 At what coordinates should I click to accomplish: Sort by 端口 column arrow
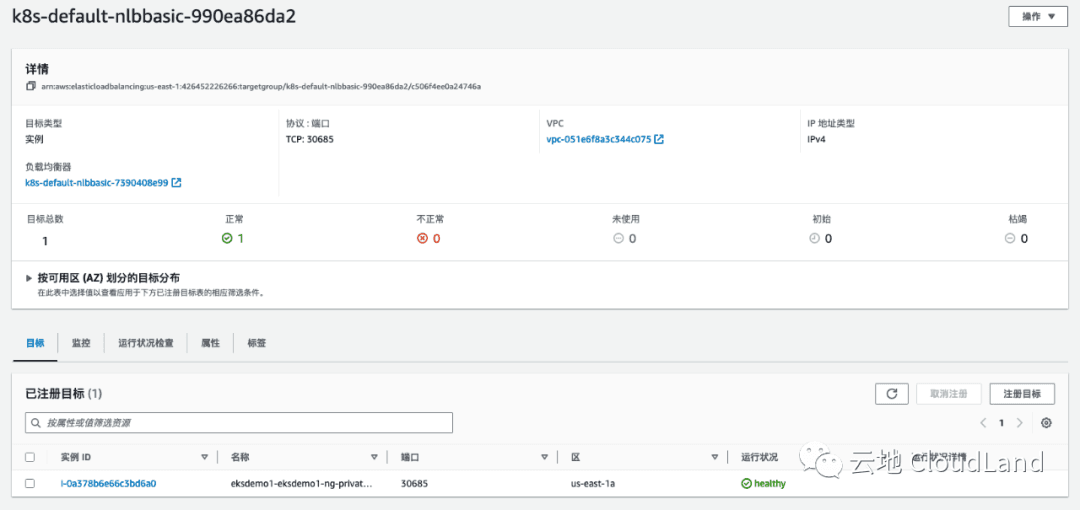pos(544,457)
